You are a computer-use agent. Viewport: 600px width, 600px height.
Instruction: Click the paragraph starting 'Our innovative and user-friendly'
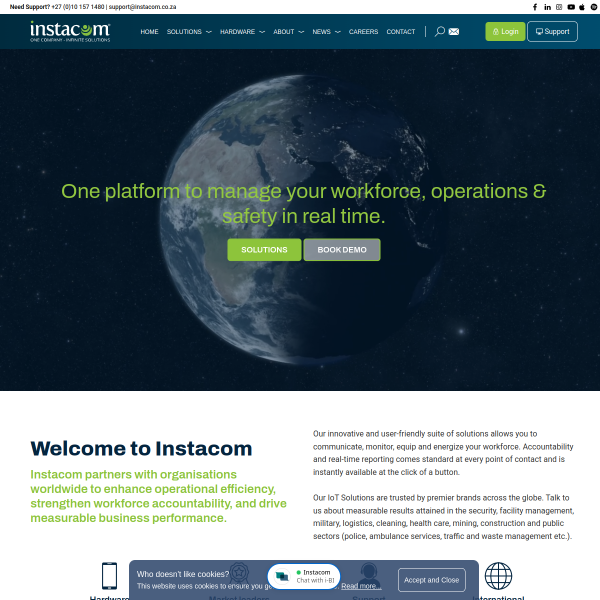coord(443,453)
